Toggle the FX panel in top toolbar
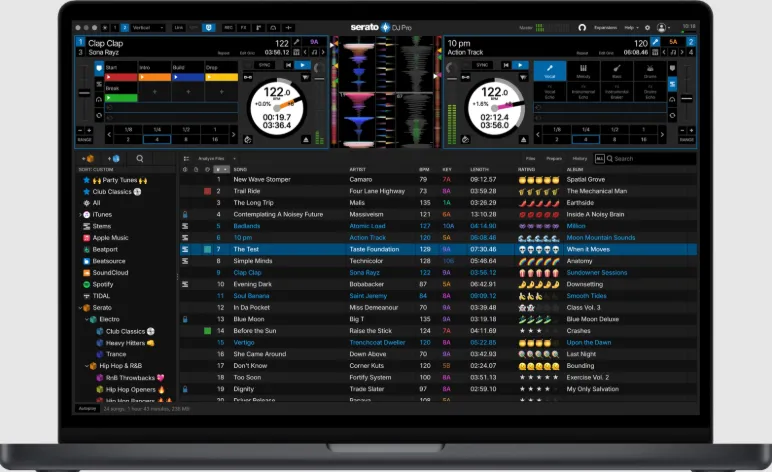 pyautogui.click(x=243, y=28)
